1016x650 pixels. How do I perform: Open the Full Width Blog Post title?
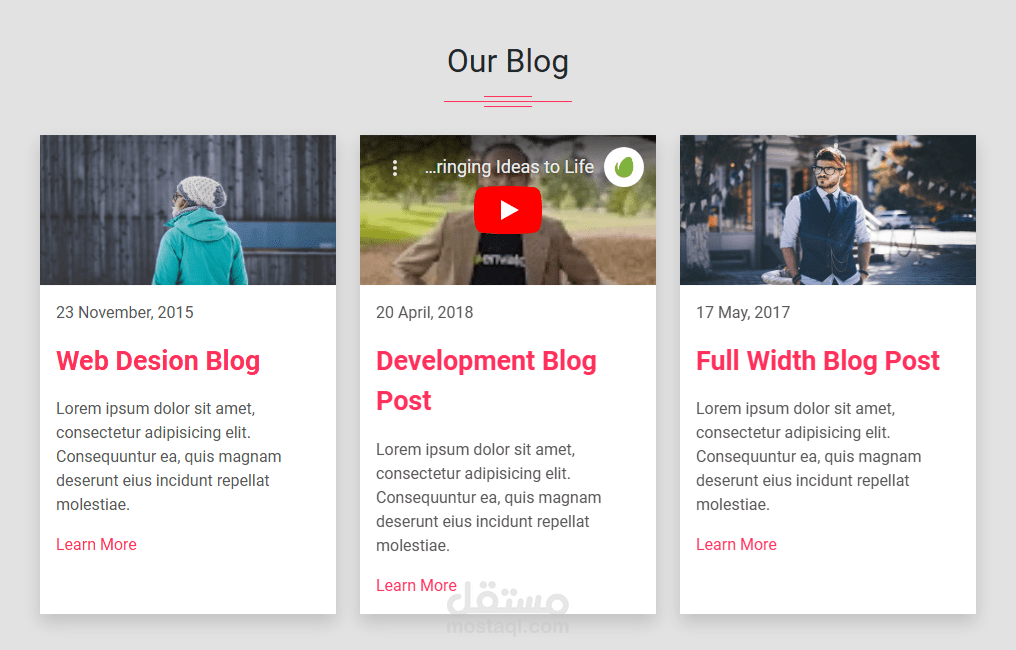[x=818, y=360]
